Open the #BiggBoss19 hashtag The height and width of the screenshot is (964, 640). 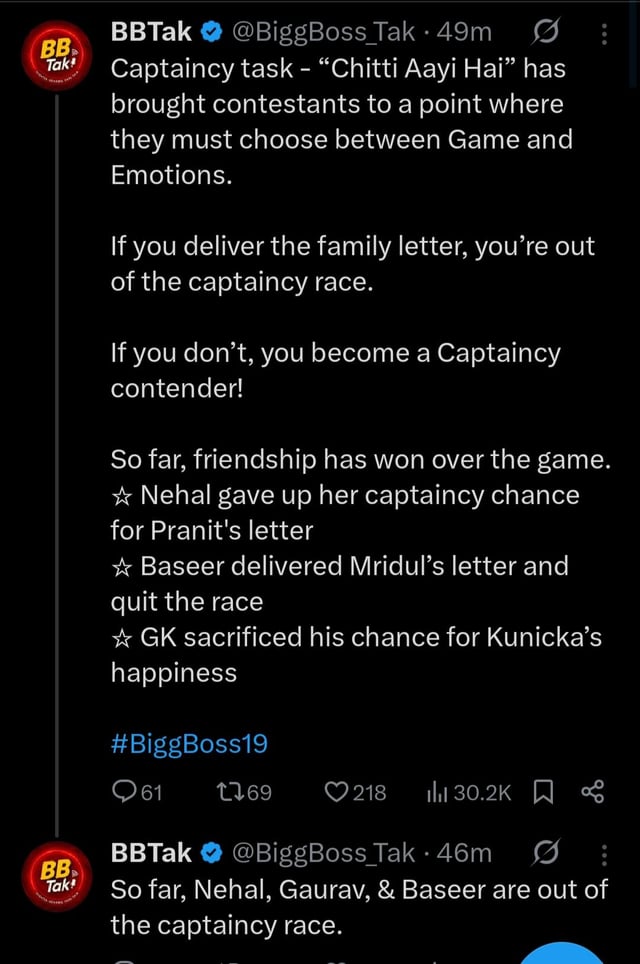pyautogui.click(x=189, y=744)
